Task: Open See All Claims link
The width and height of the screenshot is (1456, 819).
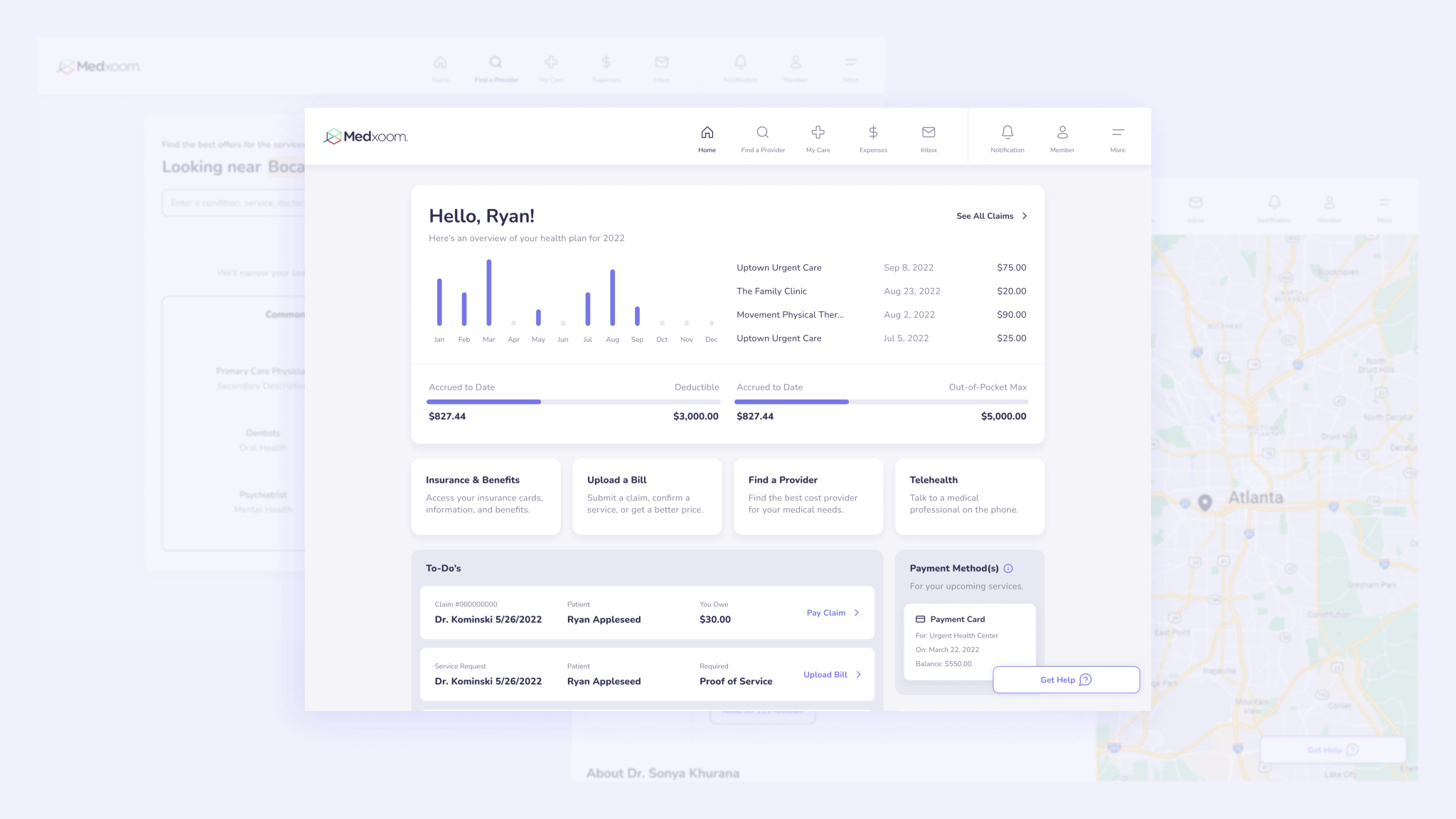Action: pyautogui.click(x=985, y=216)
